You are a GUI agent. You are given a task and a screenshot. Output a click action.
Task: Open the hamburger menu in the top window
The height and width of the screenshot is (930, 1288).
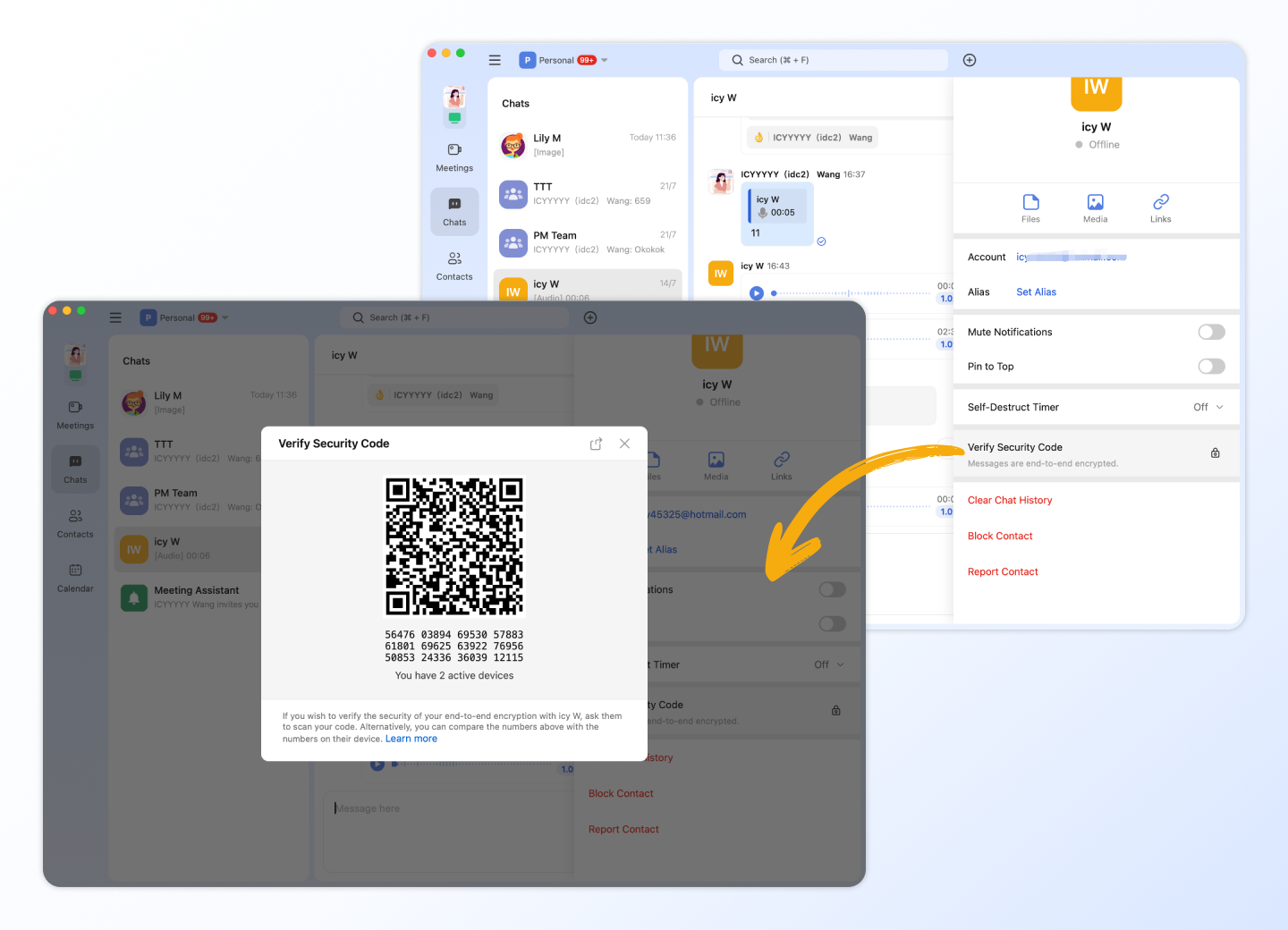click(495, 60)
